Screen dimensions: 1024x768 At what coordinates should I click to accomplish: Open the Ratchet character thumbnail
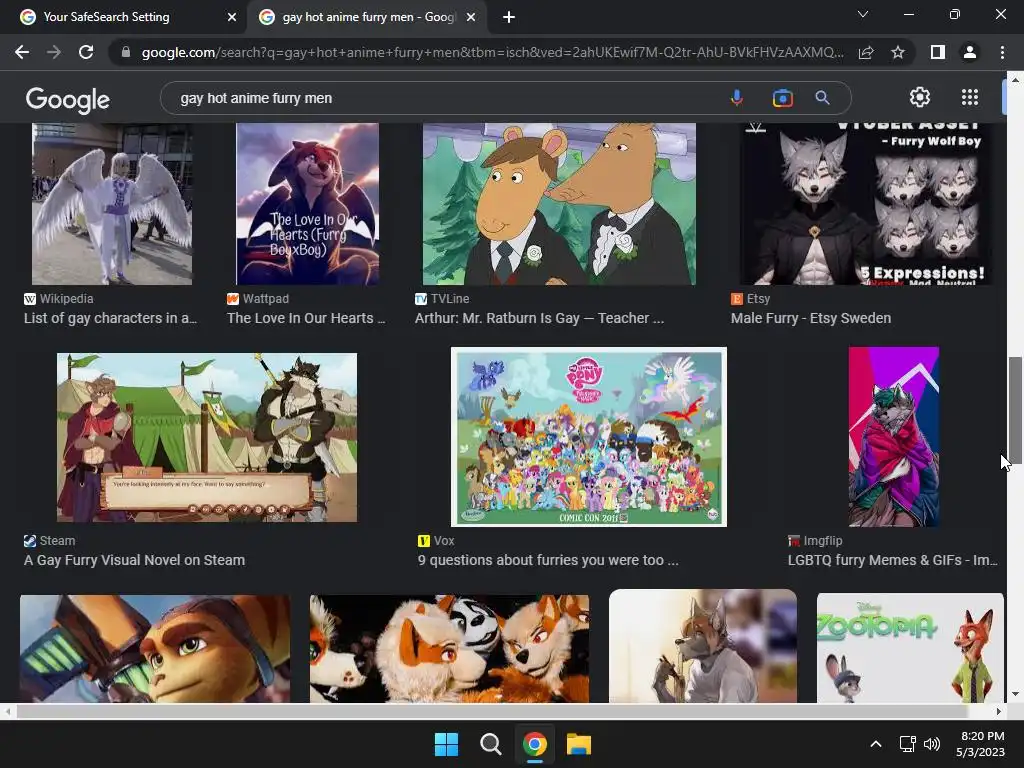coord(155,648)
